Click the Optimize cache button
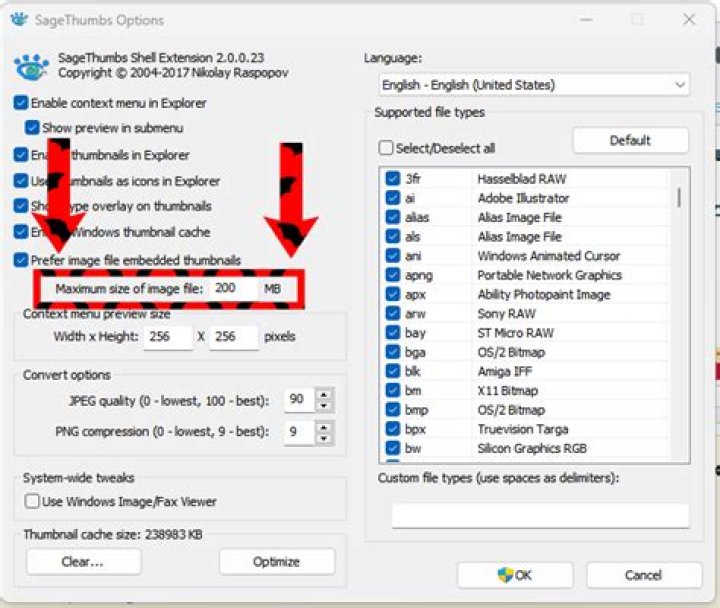720x608 pixels. pos(277,562)
